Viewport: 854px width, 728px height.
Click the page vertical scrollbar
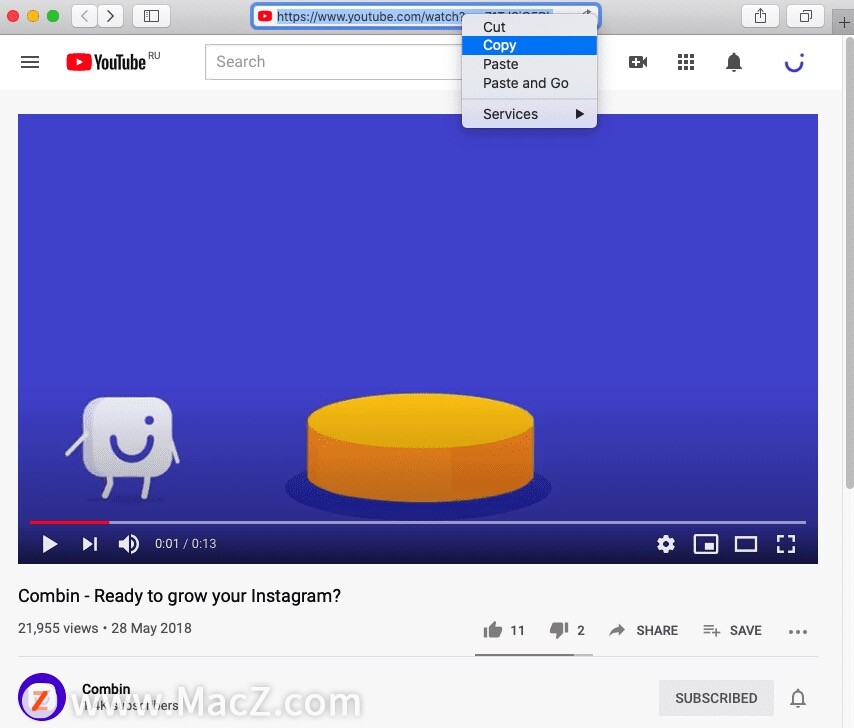[849, 261]
